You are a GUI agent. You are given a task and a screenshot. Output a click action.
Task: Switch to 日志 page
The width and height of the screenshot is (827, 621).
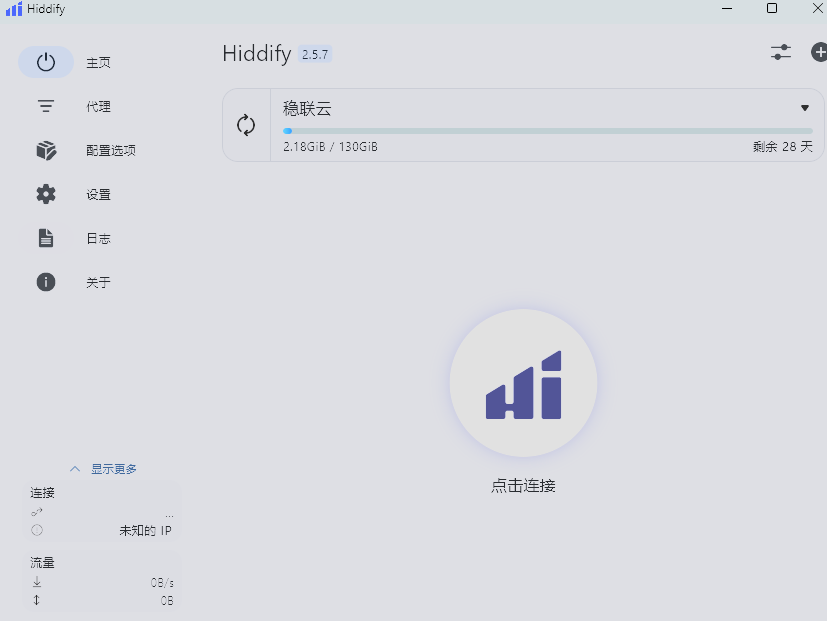tap(98, 239)
